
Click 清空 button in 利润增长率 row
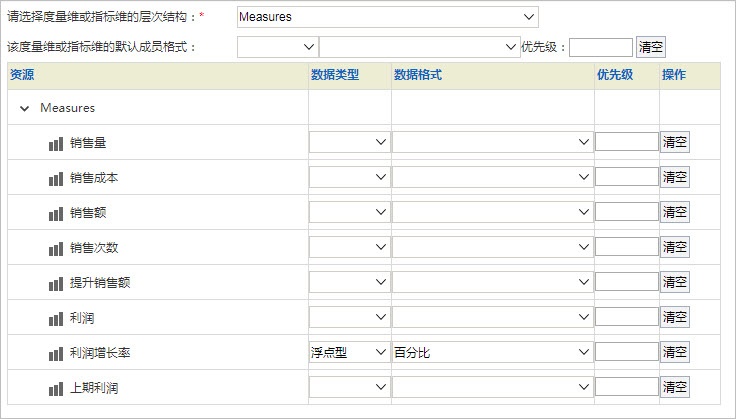click(675, 352)
